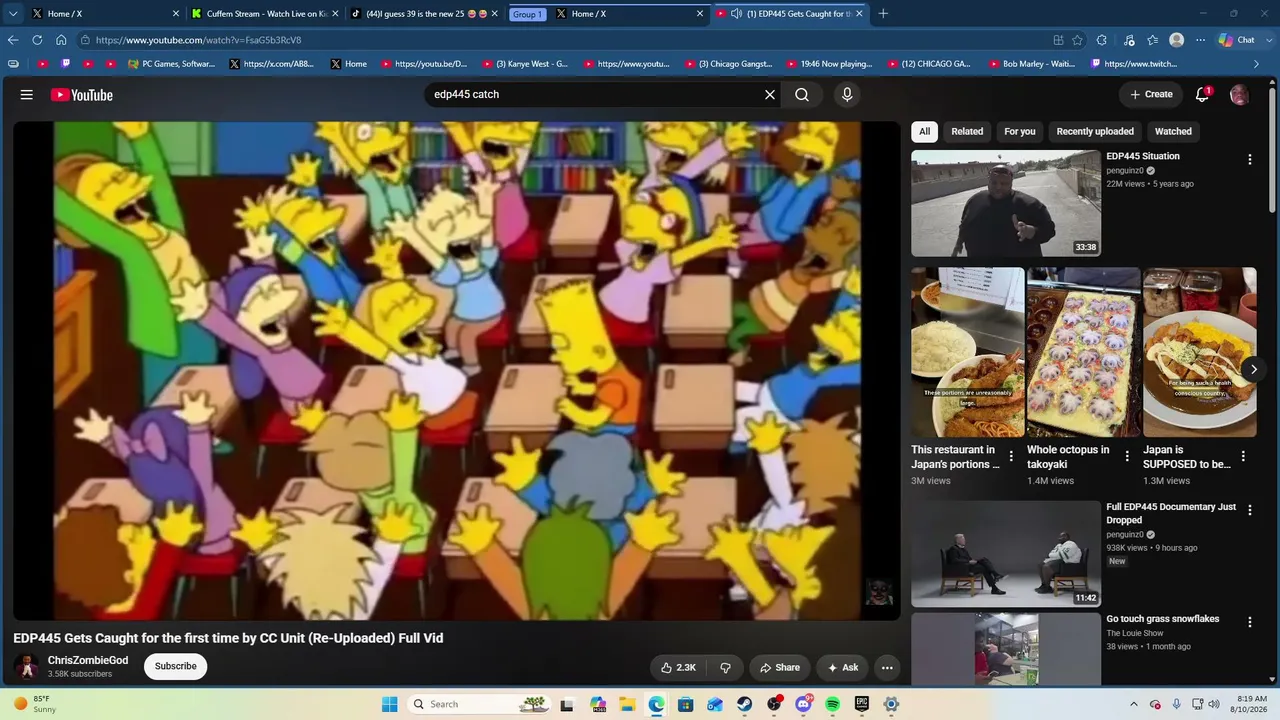Viewport: 1280px width, 720px height.
Task: Subscribe to ChrisZombieGod
Action: tap(176, 667)
